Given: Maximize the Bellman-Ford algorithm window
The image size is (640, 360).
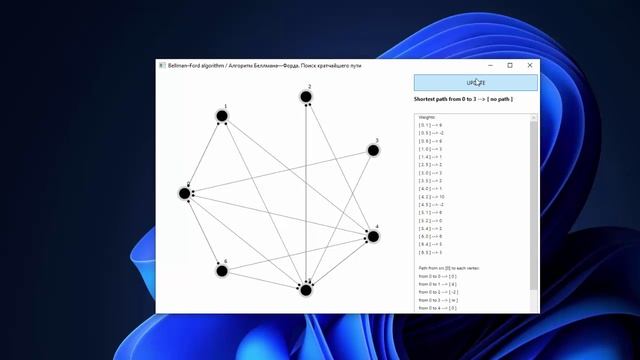Looking at the screenshot, I should (510, 65).
